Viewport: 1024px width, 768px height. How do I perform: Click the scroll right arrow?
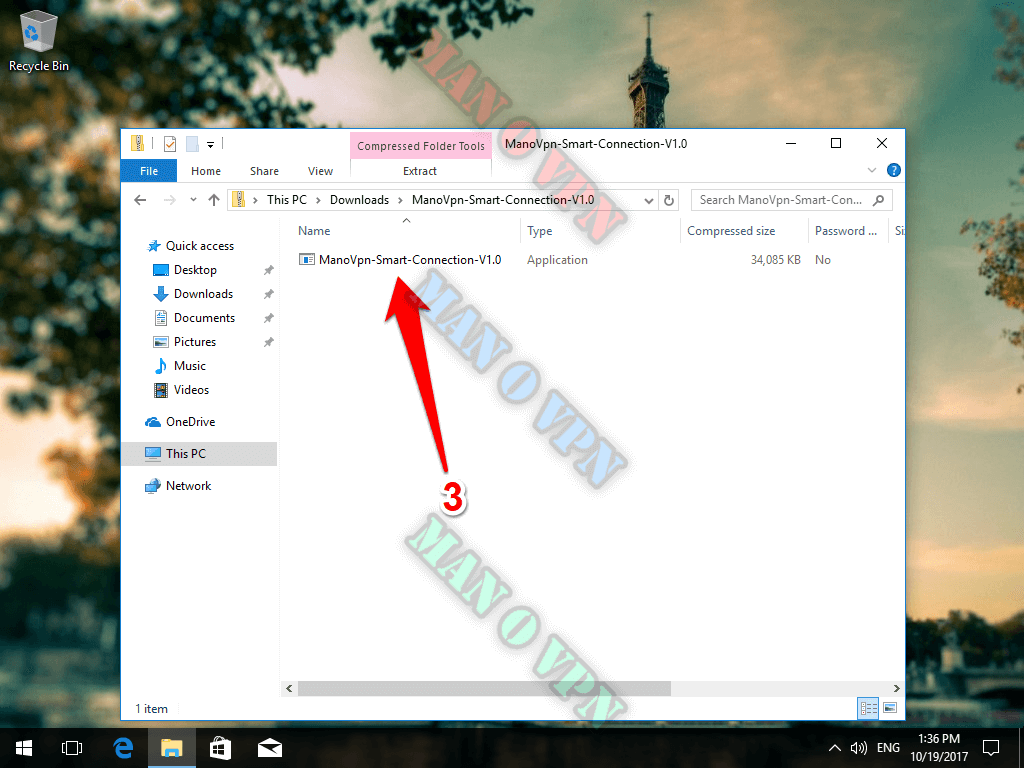(x=897, y=688)
